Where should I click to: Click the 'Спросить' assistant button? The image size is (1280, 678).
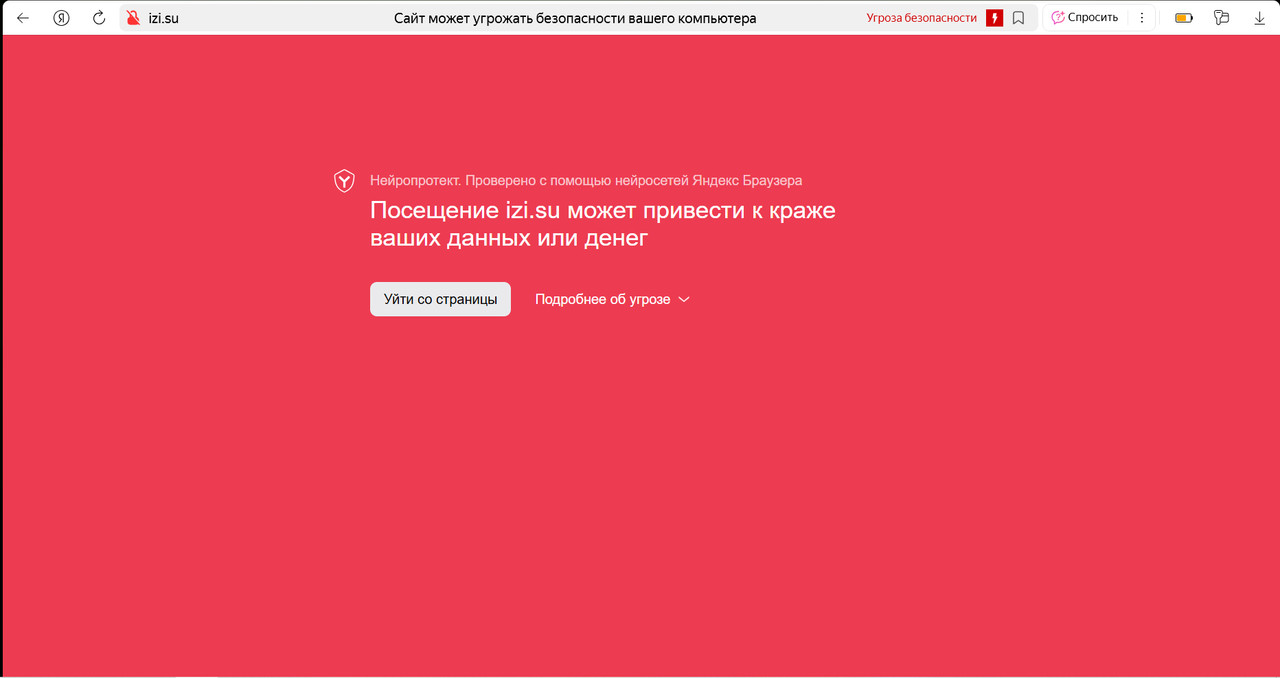coord(1085,18)
